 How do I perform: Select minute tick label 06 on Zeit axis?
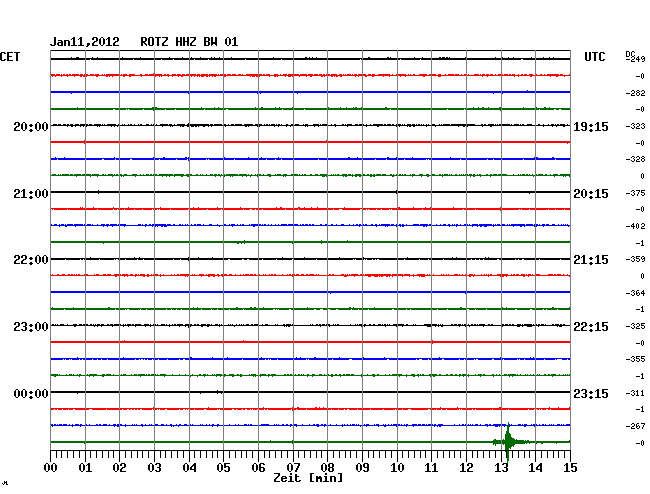258,468
